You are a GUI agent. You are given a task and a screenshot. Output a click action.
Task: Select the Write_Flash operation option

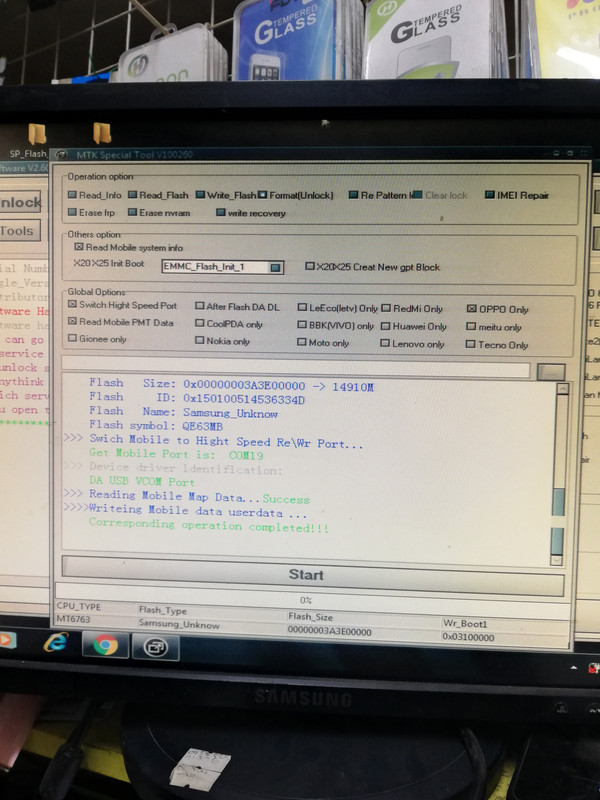(x=201, y=195)
